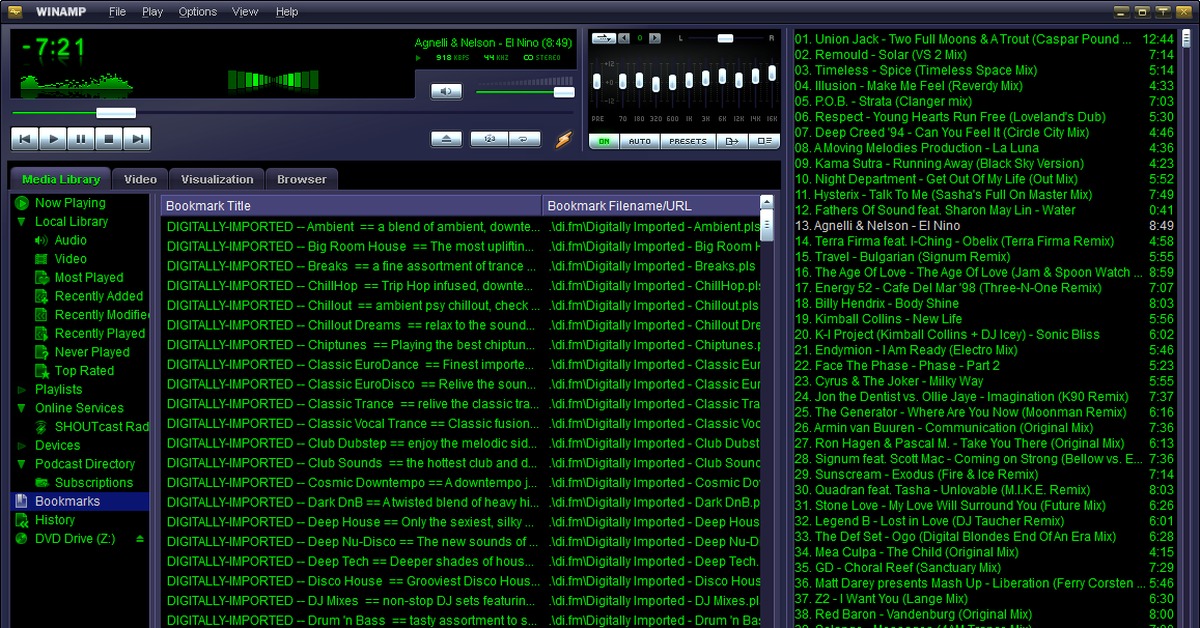Click the equalizer export arrow icon

[733, 141]
